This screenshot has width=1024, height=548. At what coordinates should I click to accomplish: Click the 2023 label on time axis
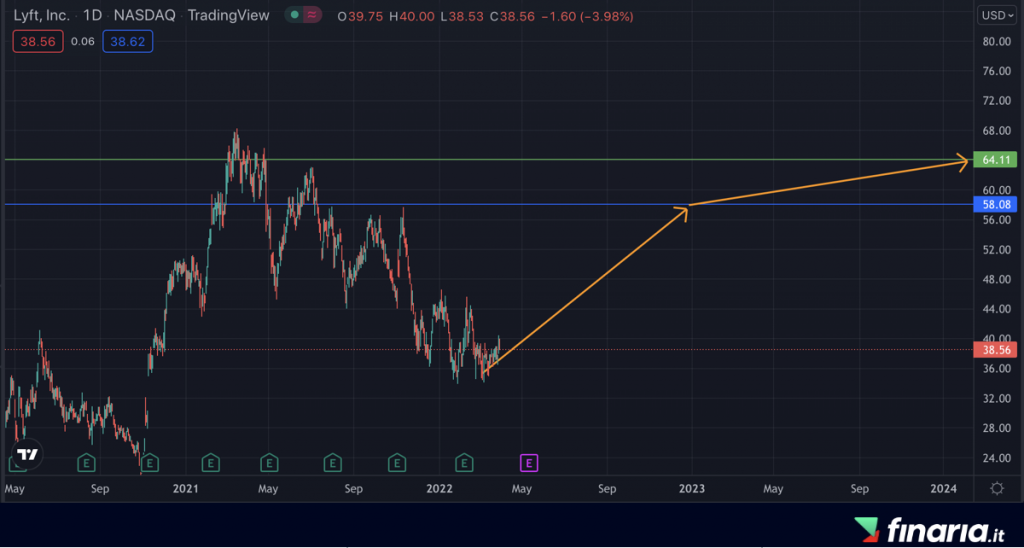coord(692,489)
